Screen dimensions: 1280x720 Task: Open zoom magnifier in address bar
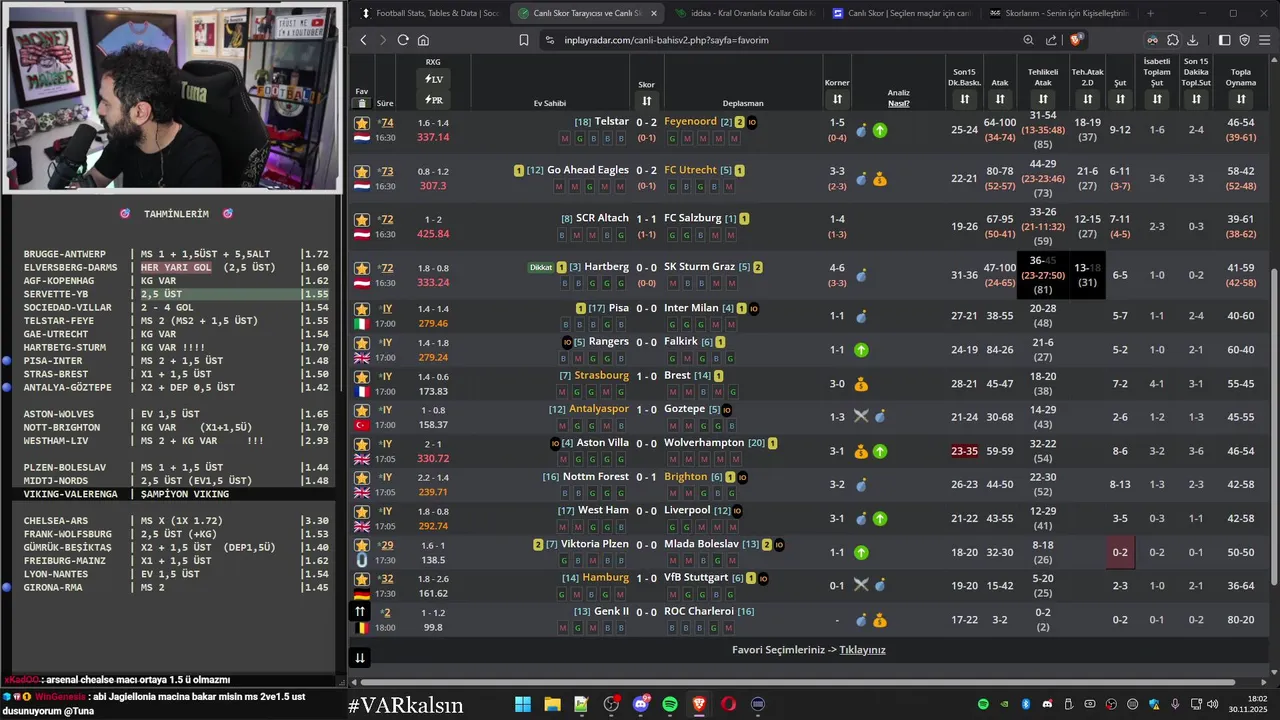1028,40
